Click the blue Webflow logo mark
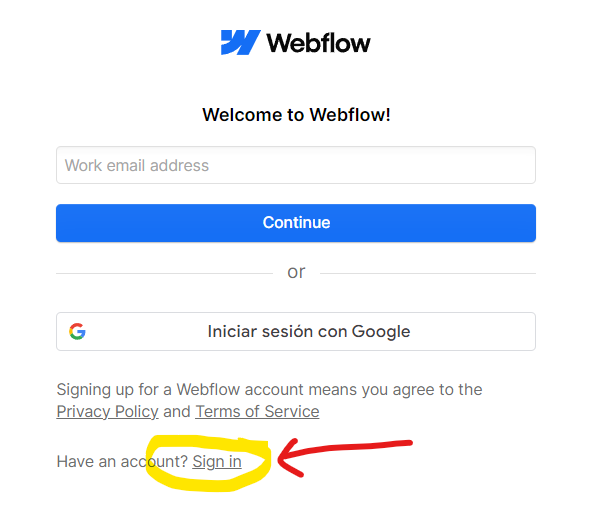The height and width of the screenshot is (520, 595). (241, 42)
